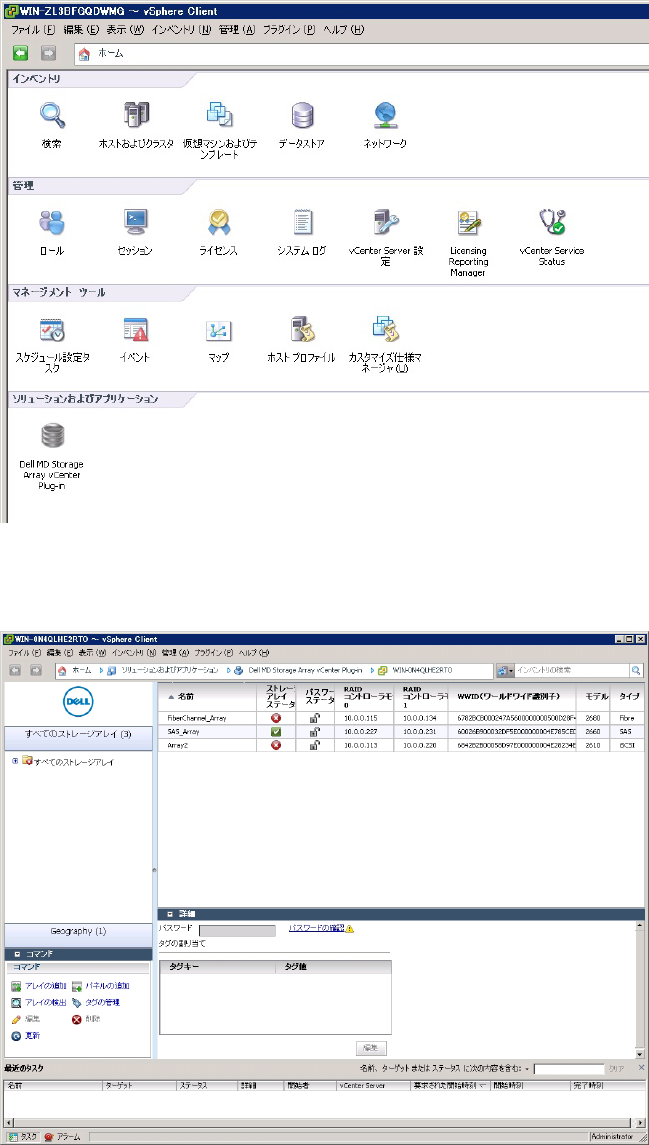Viewport: 649px width, 1145px height.
Task: Launch Dell MD Storage Array vCenter Plug-in icon
Action: click(x=52, y=436)
